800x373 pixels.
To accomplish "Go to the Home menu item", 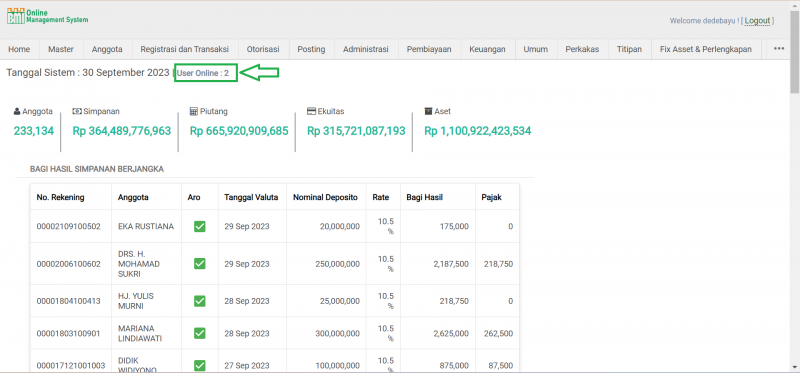I will pos(19,49).
